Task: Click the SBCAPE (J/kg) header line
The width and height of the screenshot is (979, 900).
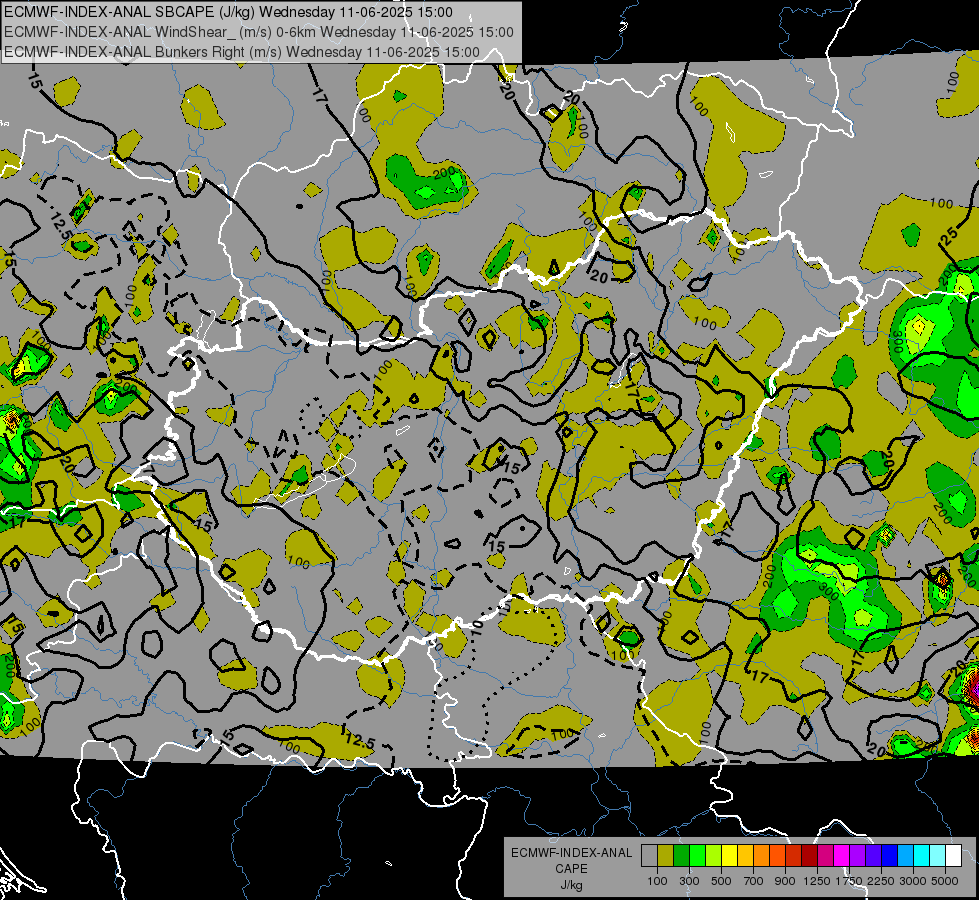Action: [x=228, y=12]
